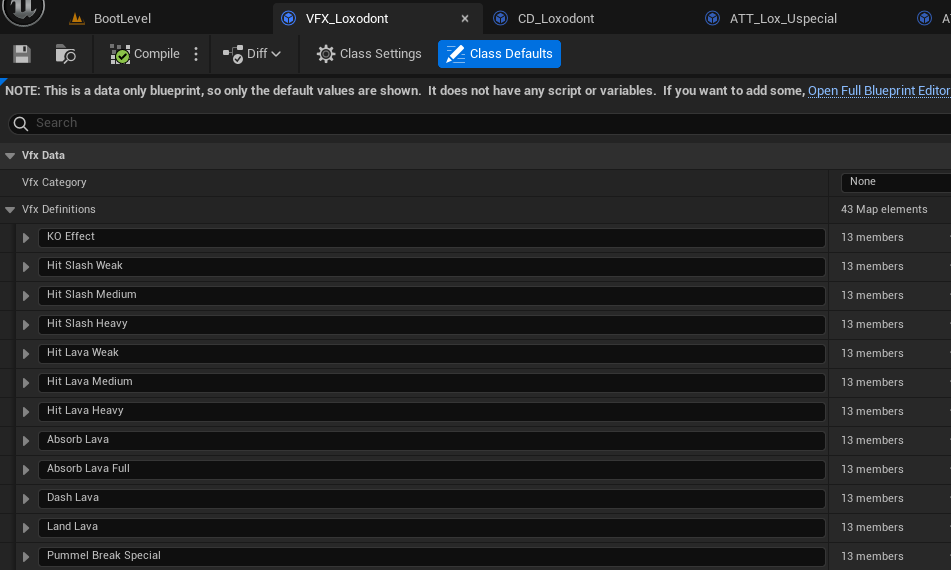Click the Pummel Break Special key field
951x570 pixels.
(431, 556)
